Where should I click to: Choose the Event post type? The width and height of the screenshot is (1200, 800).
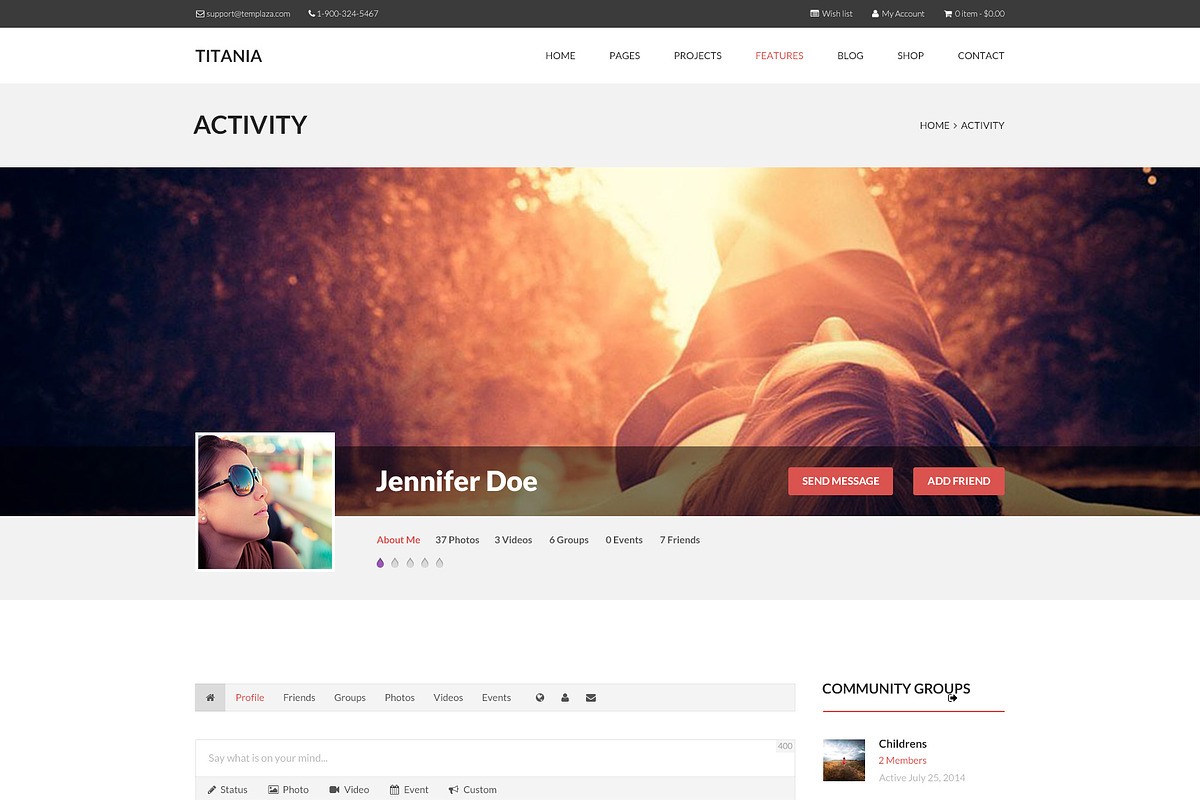[409, 790]
